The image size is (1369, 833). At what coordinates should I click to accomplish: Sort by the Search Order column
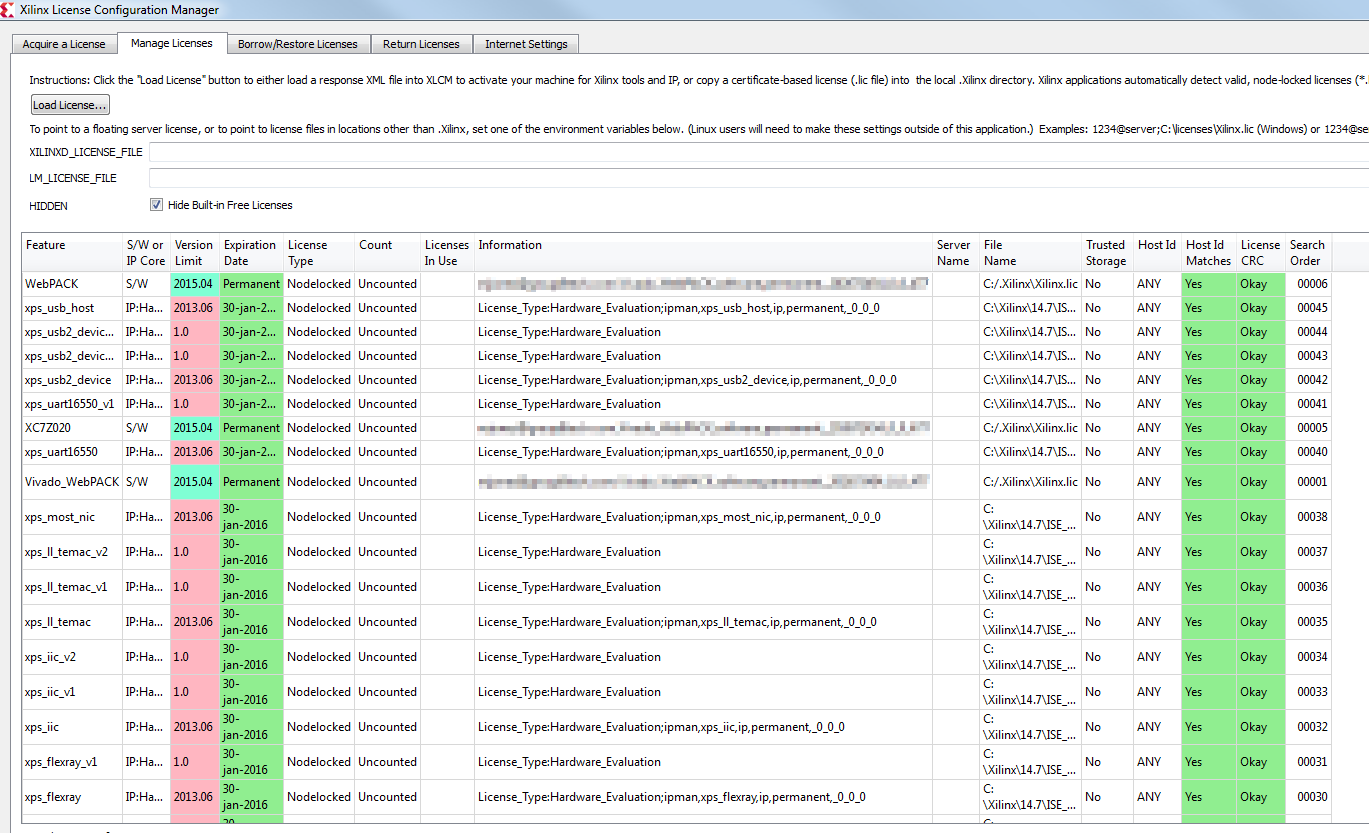click(1307, 252)
